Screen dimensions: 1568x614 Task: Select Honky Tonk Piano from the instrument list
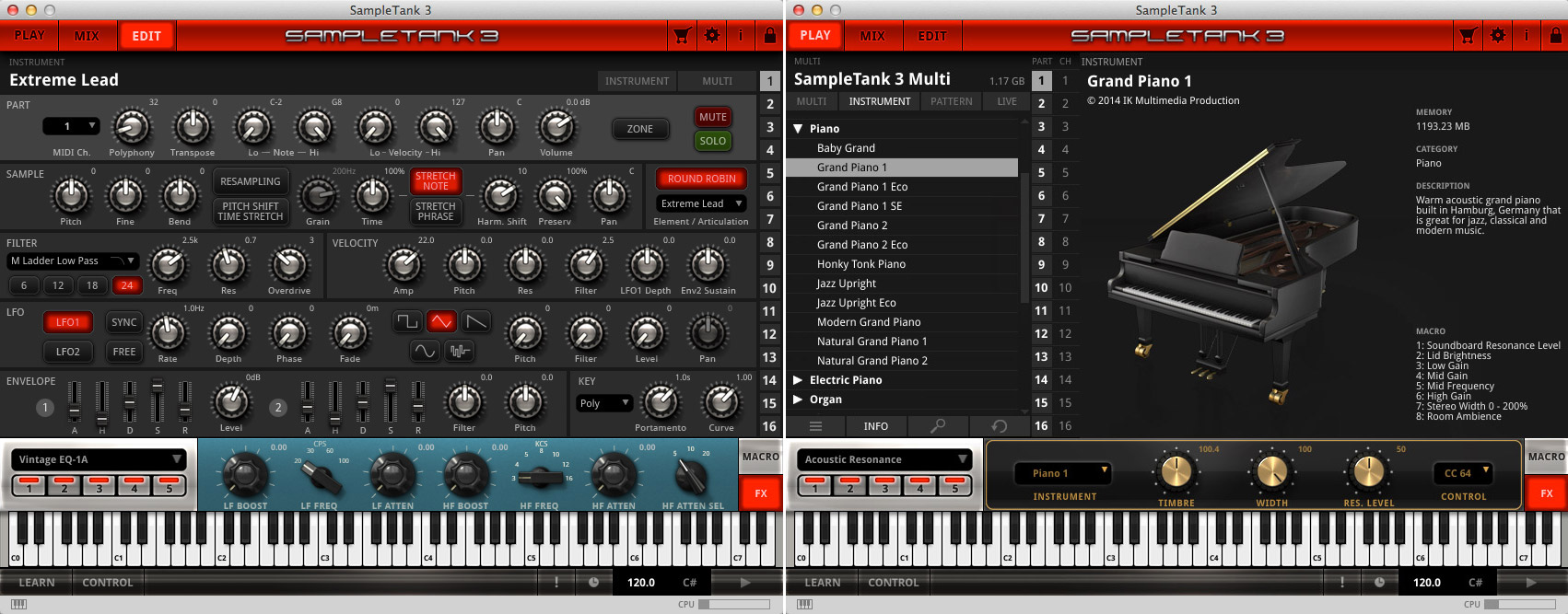(x=860, y=264)
